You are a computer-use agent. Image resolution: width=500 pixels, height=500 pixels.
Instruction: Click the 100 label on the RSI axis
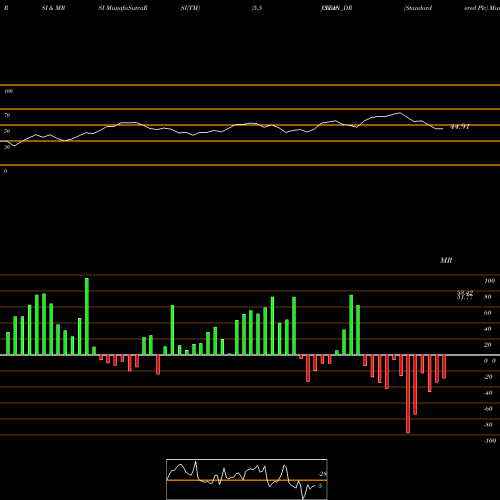coord(8,91)
